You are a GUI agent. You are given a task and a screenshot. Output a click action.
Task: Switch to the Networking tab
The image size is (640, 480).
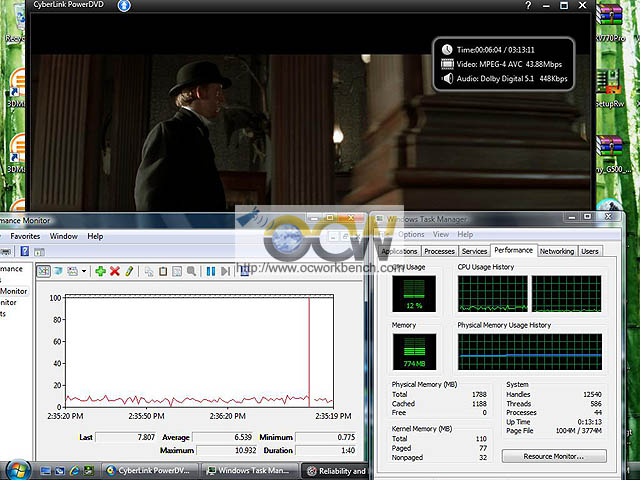(557, 251)
